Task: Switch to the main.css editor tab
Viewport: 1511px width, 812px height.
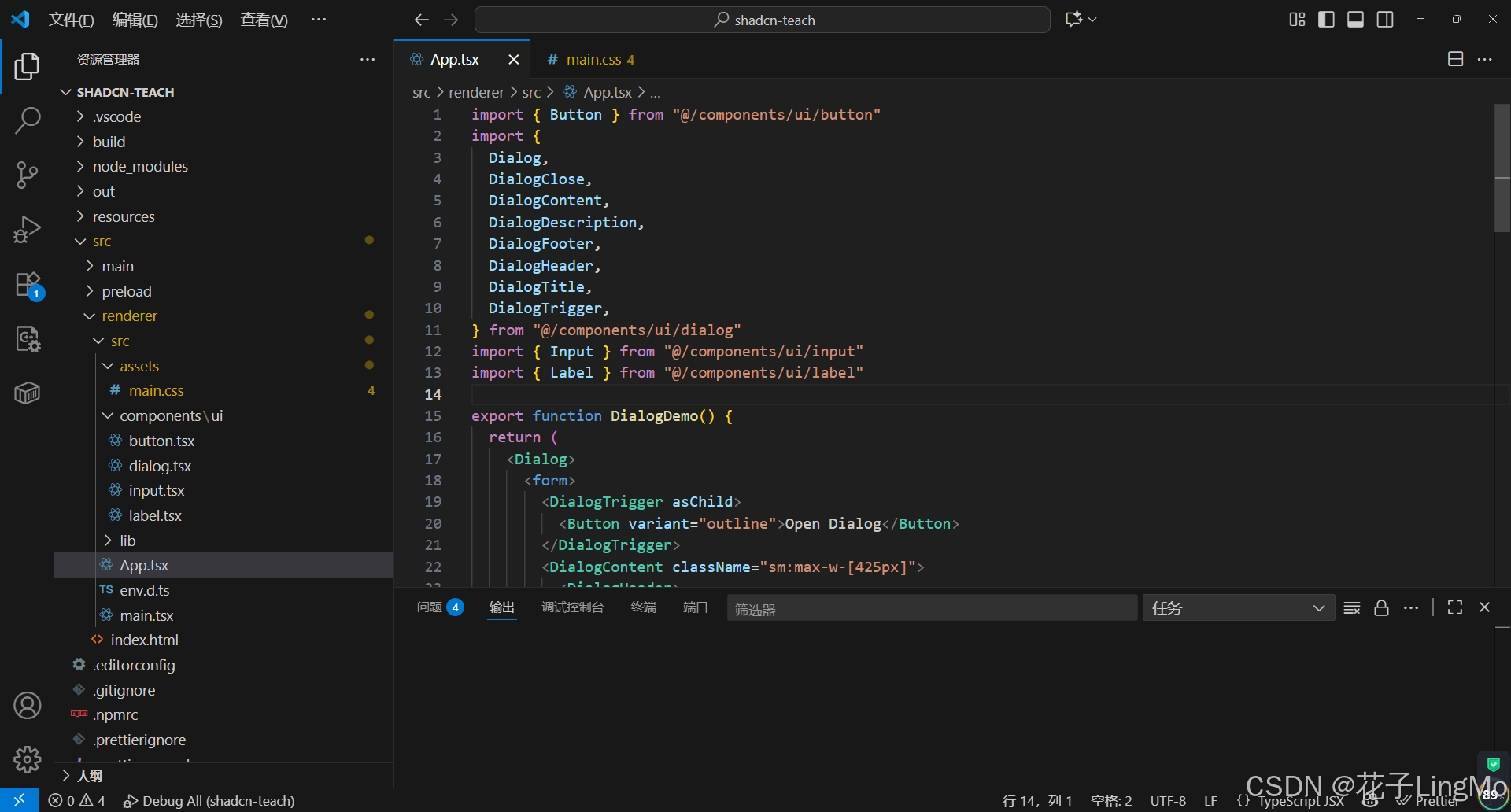Action: tap(600, 59)
